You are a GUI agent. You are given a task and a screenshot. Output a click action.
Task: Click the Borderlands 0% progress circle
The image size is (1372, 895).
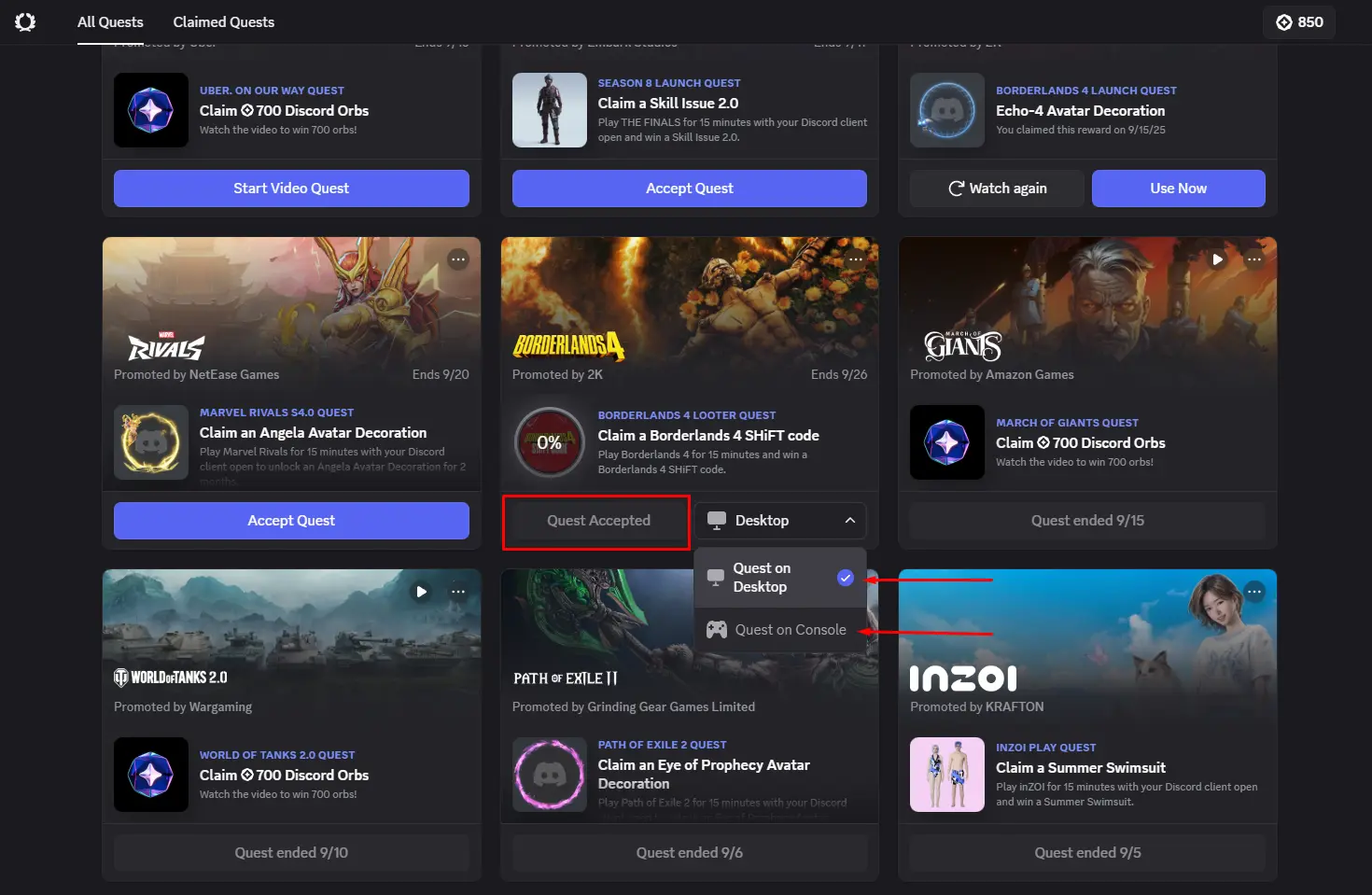550,442
